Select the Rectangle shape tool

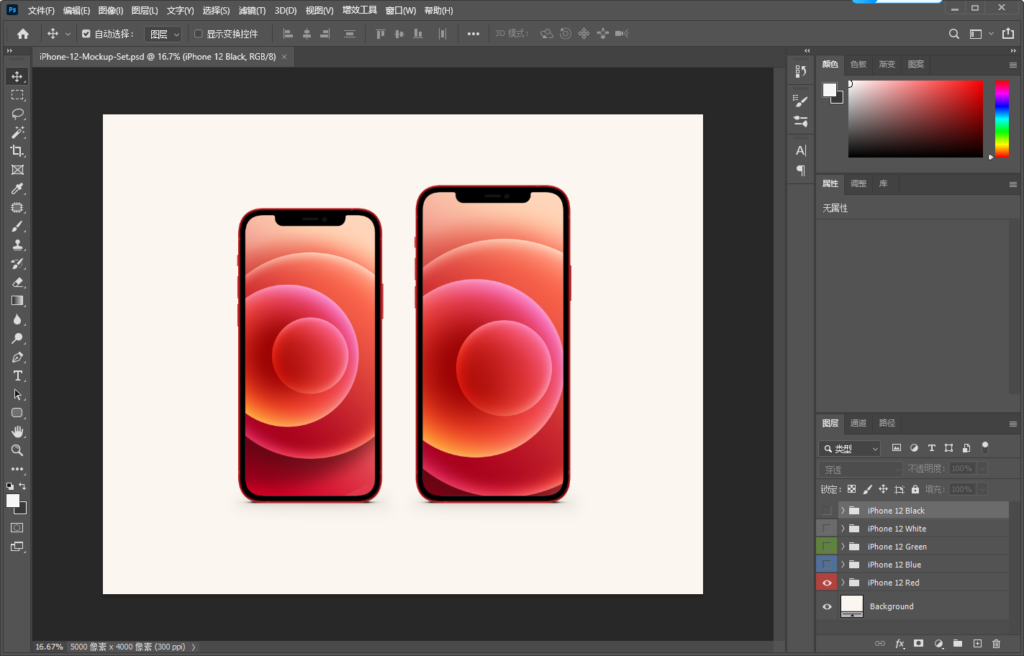tap(17, 413)
